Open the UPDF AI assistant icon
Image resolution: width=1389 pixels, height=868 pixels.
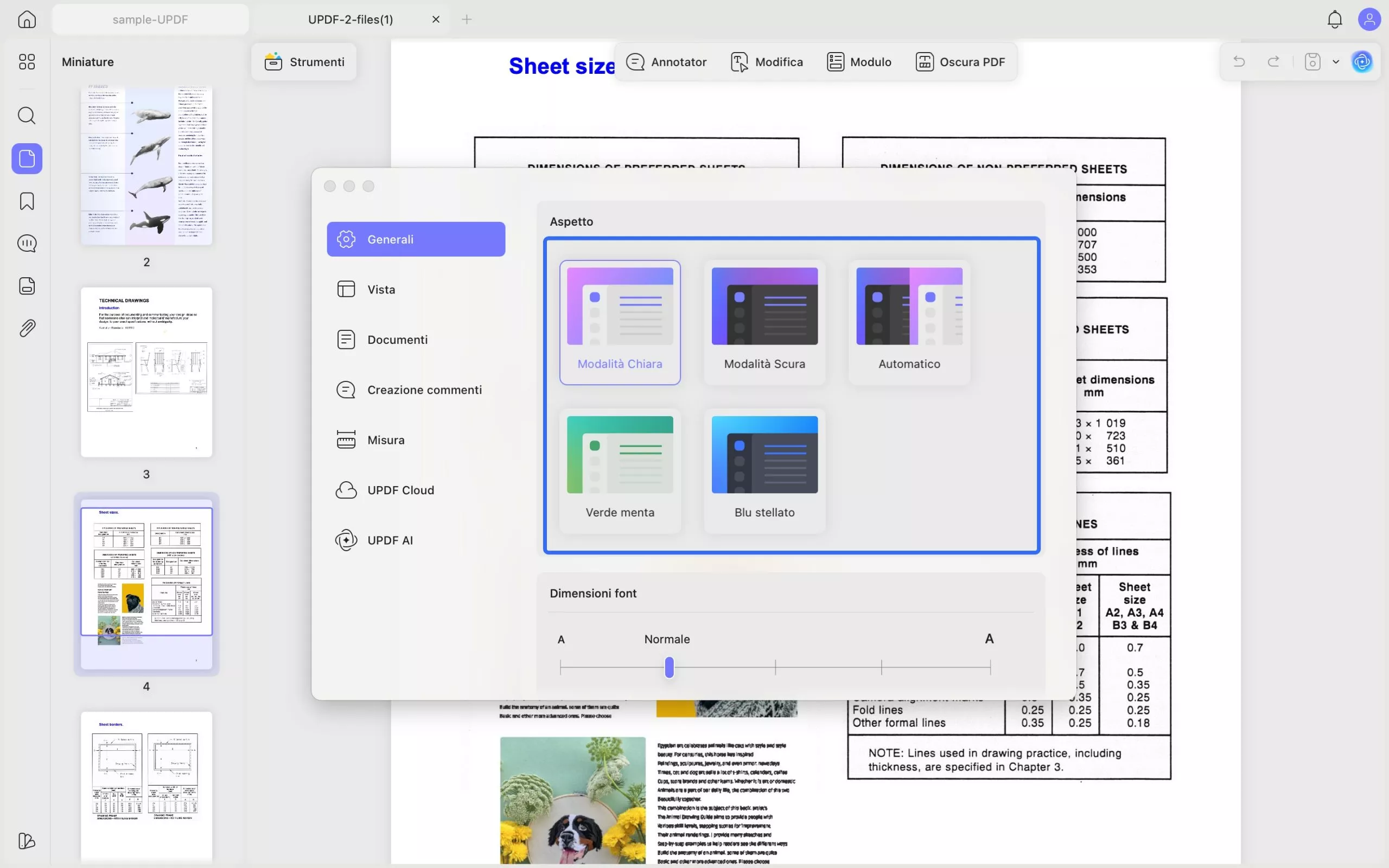coord(1362,61)
